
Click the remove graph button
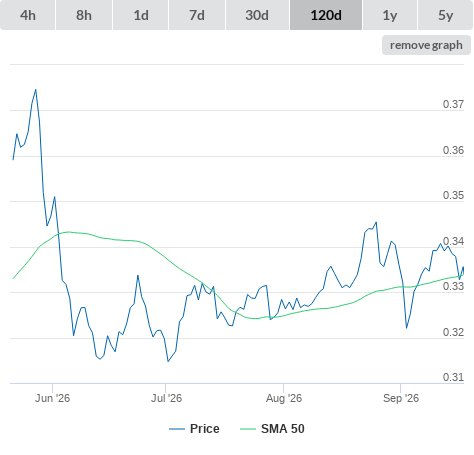coord(426,45)
